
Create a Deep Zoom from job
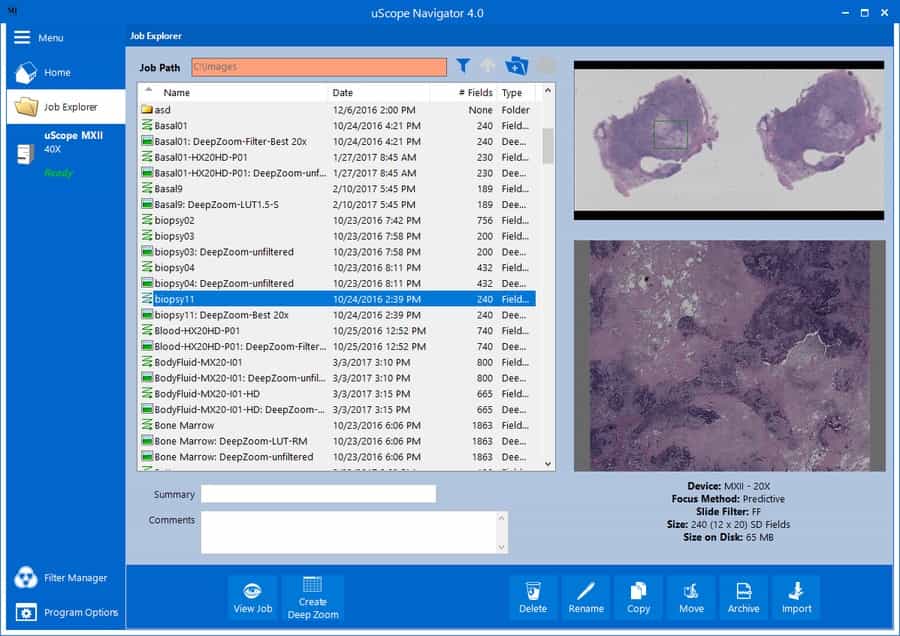(x=312, y=596)
